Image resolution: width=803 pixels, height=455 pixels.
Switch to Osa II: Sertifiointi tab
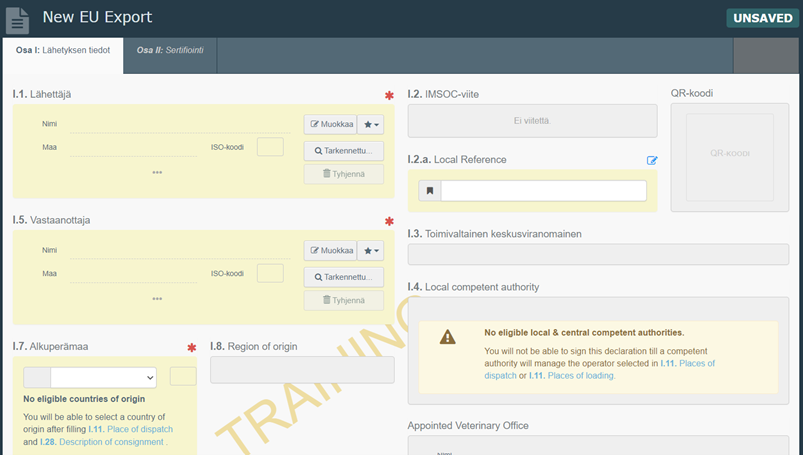tap(169, 49)
